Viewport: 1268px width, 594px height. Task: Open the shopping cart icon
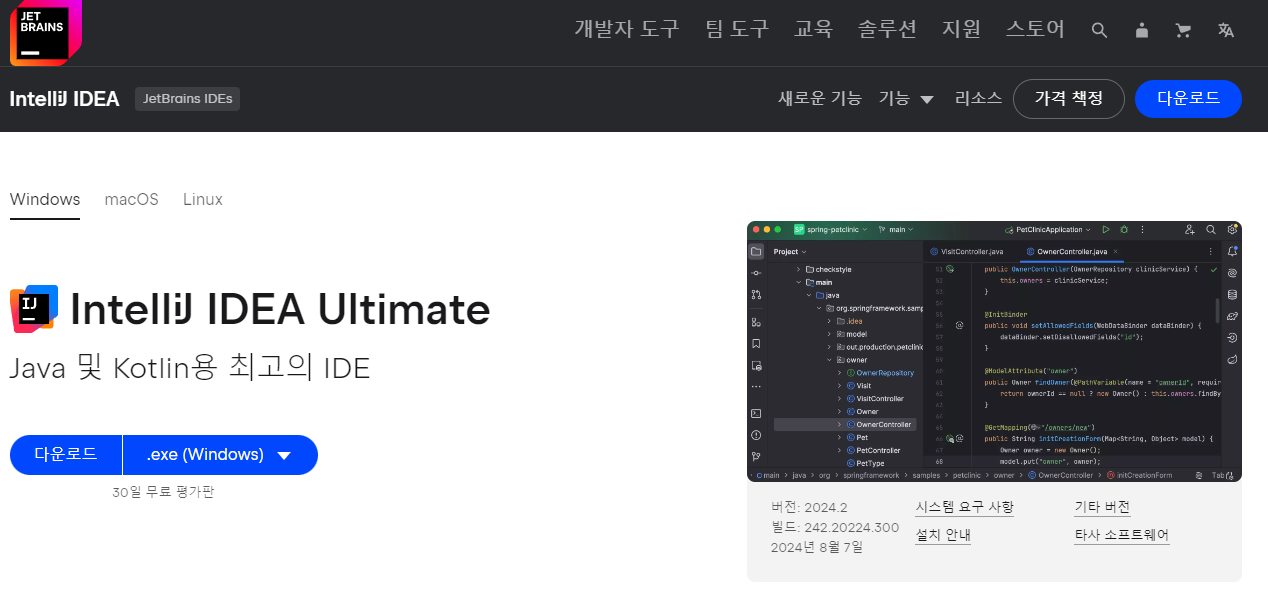click(1183, 30)
